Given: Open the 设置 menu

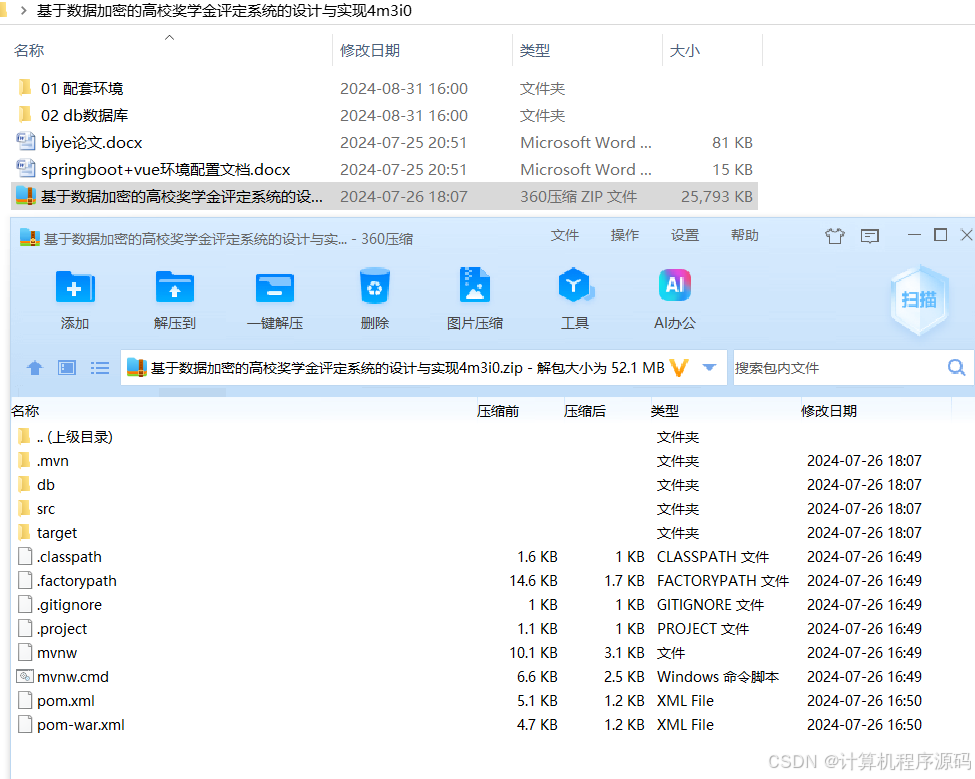Looking at the screenshot, I should tap(684, 235).
